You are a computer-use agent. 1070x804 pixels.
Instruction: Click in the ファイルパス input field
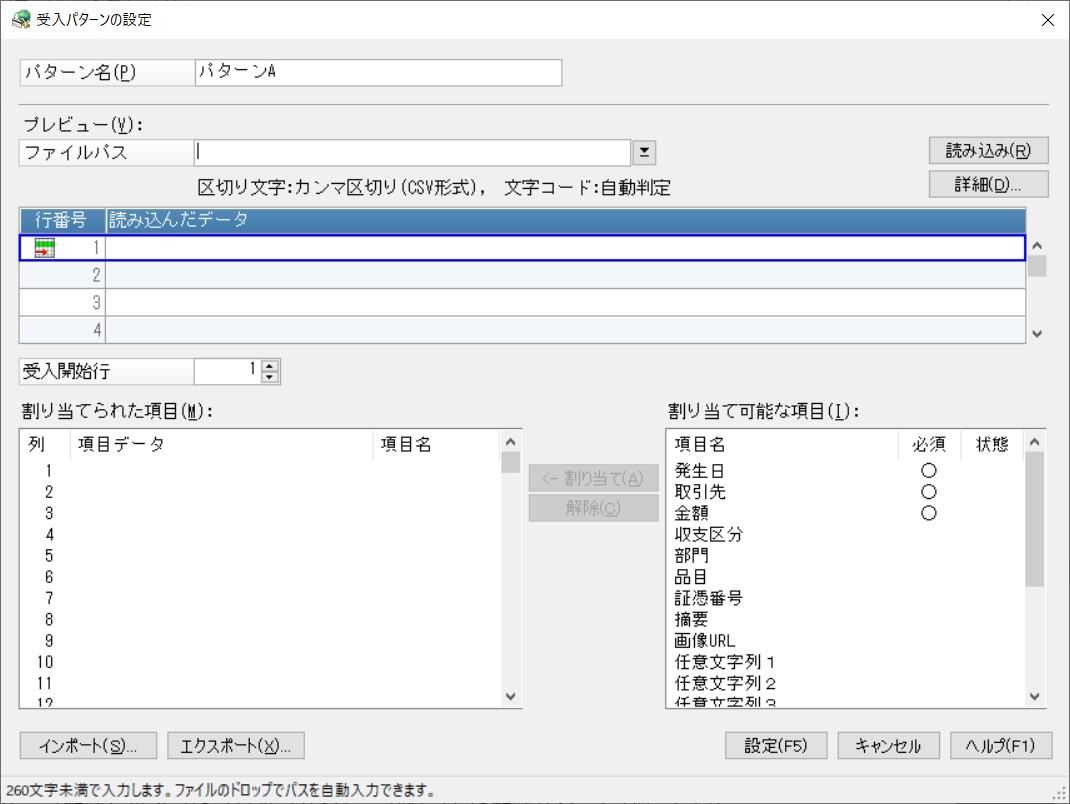point(412,152)
